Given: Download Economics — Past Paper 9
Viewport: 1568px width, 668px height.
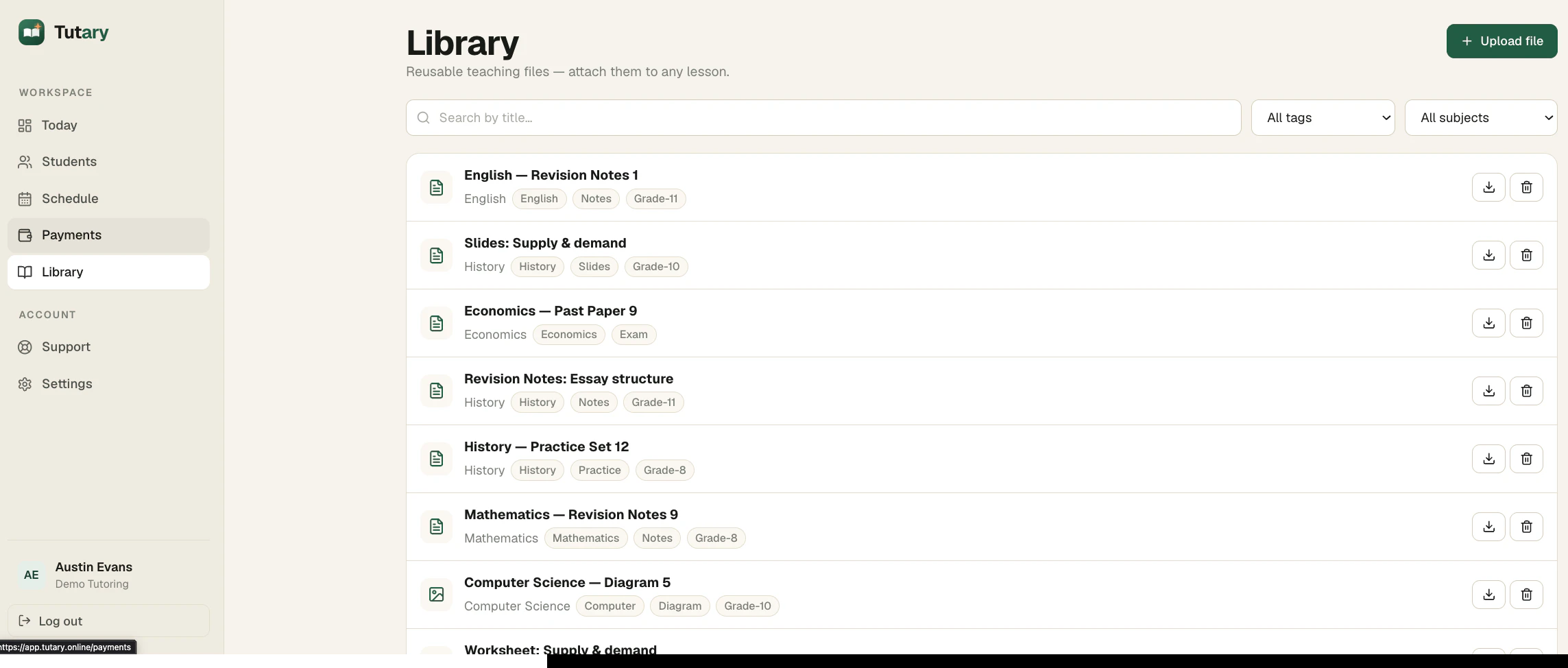Looking at the screenshot, I should tap(1488, 323).
